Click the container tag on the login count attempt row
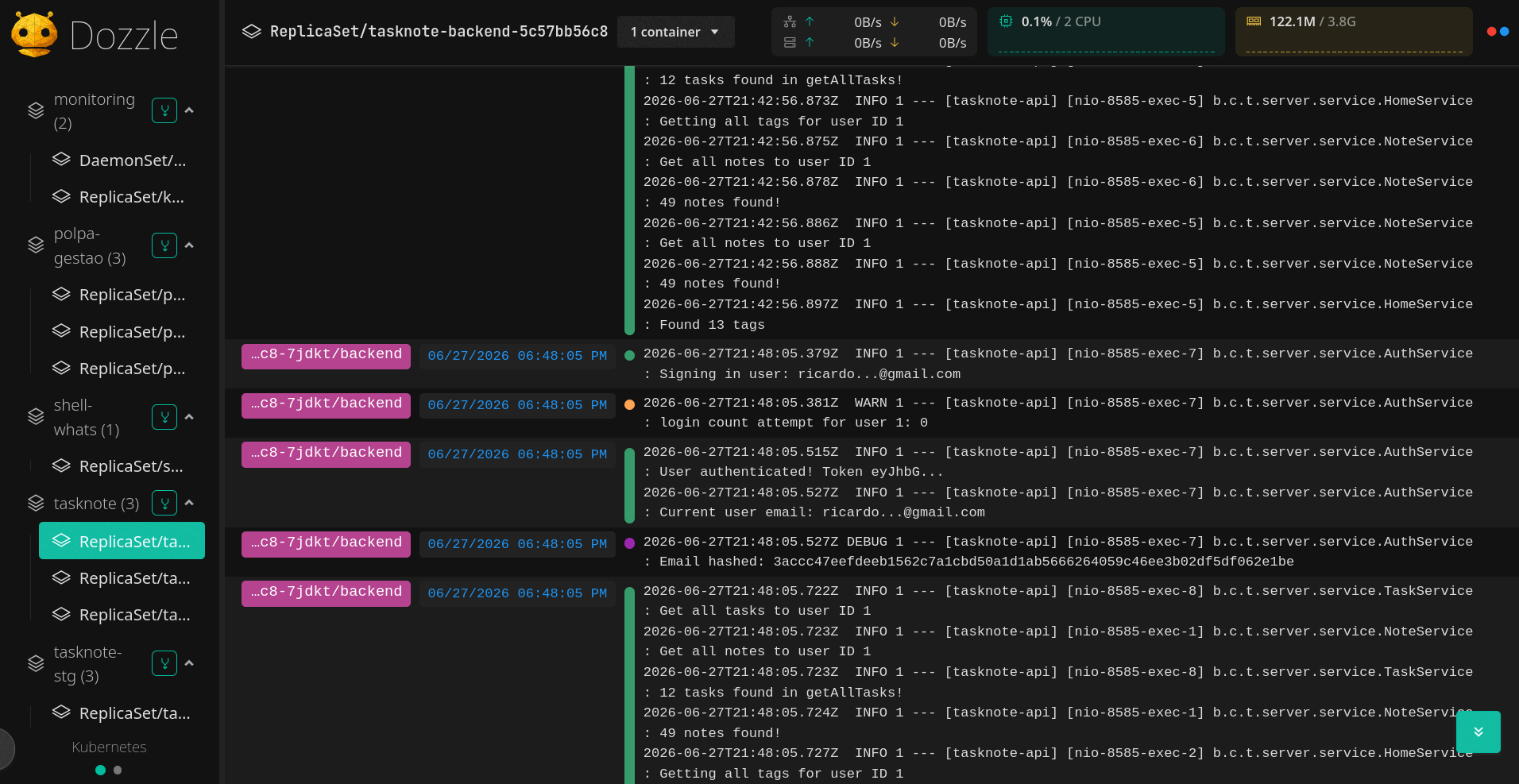 click(326, 405)
